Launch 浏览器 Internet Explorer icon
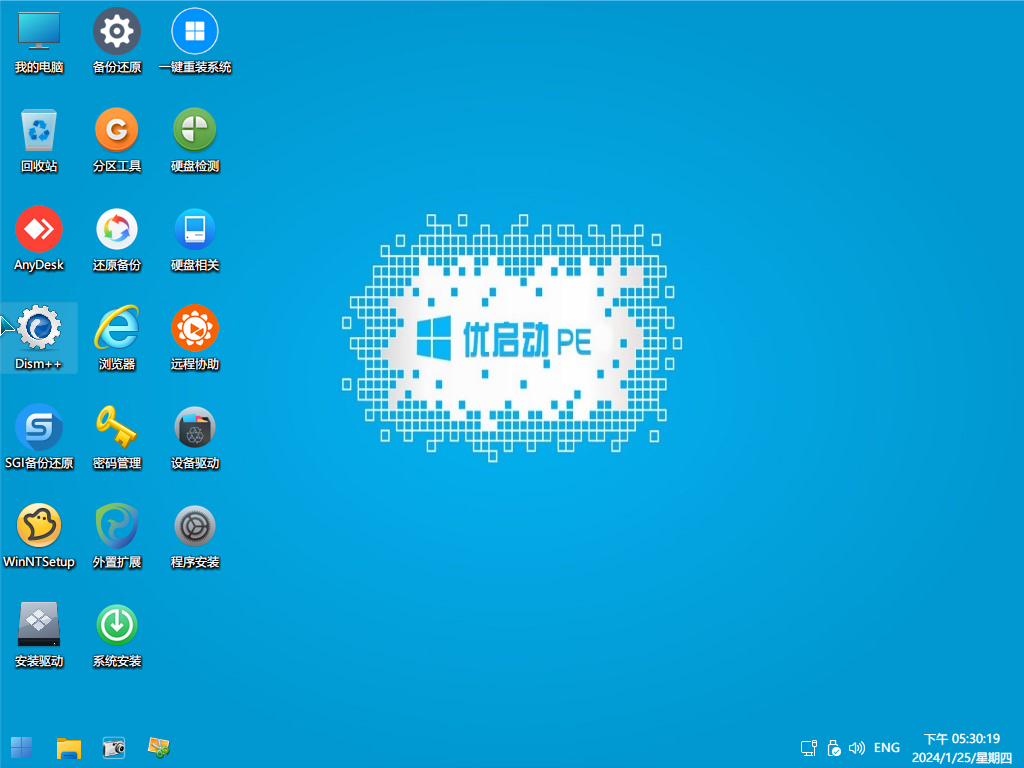Viewport: 1024px width, 768px height. (x=116, y=338)
